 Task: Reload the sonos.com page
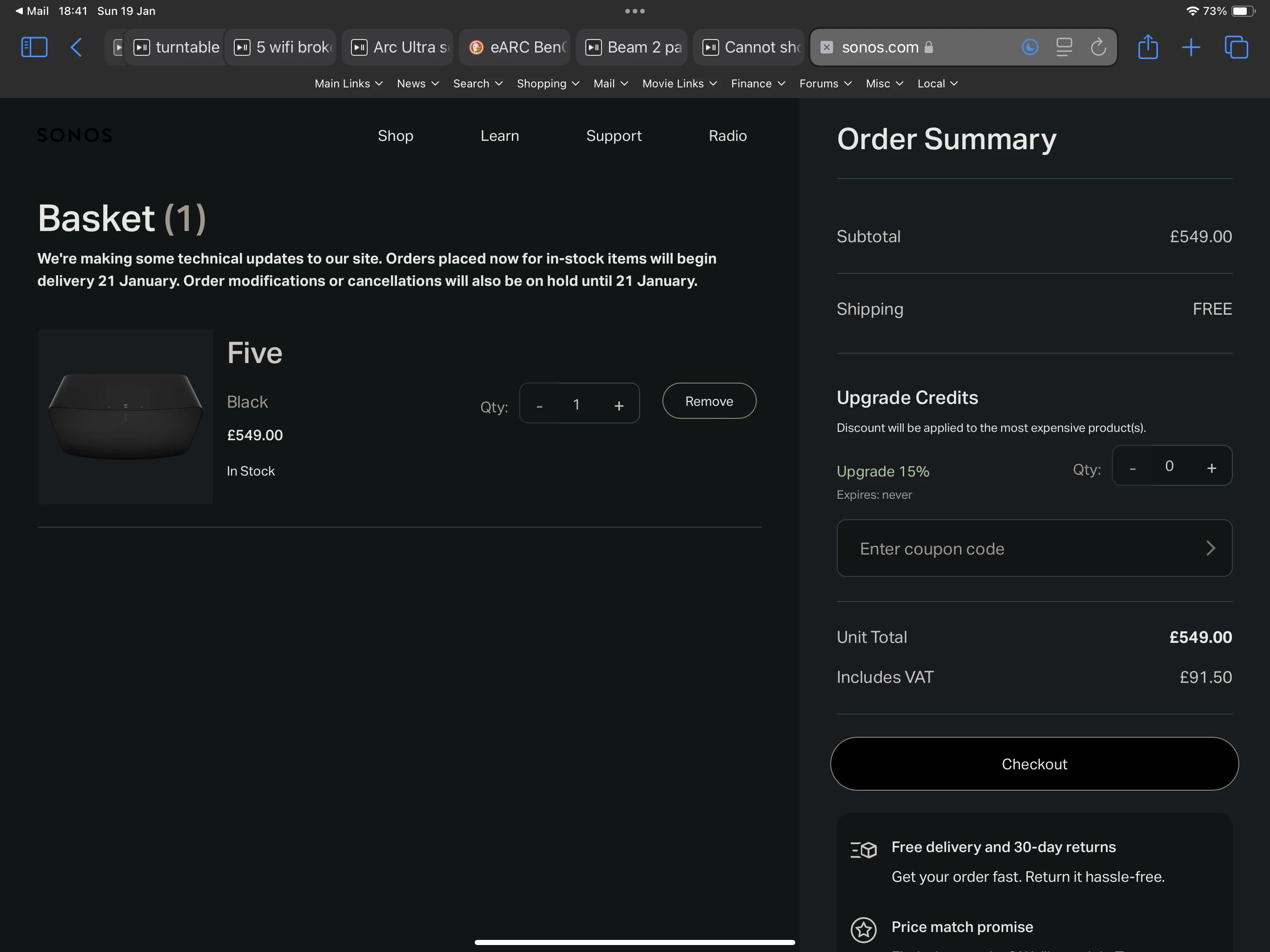(x=1098, y=47)
